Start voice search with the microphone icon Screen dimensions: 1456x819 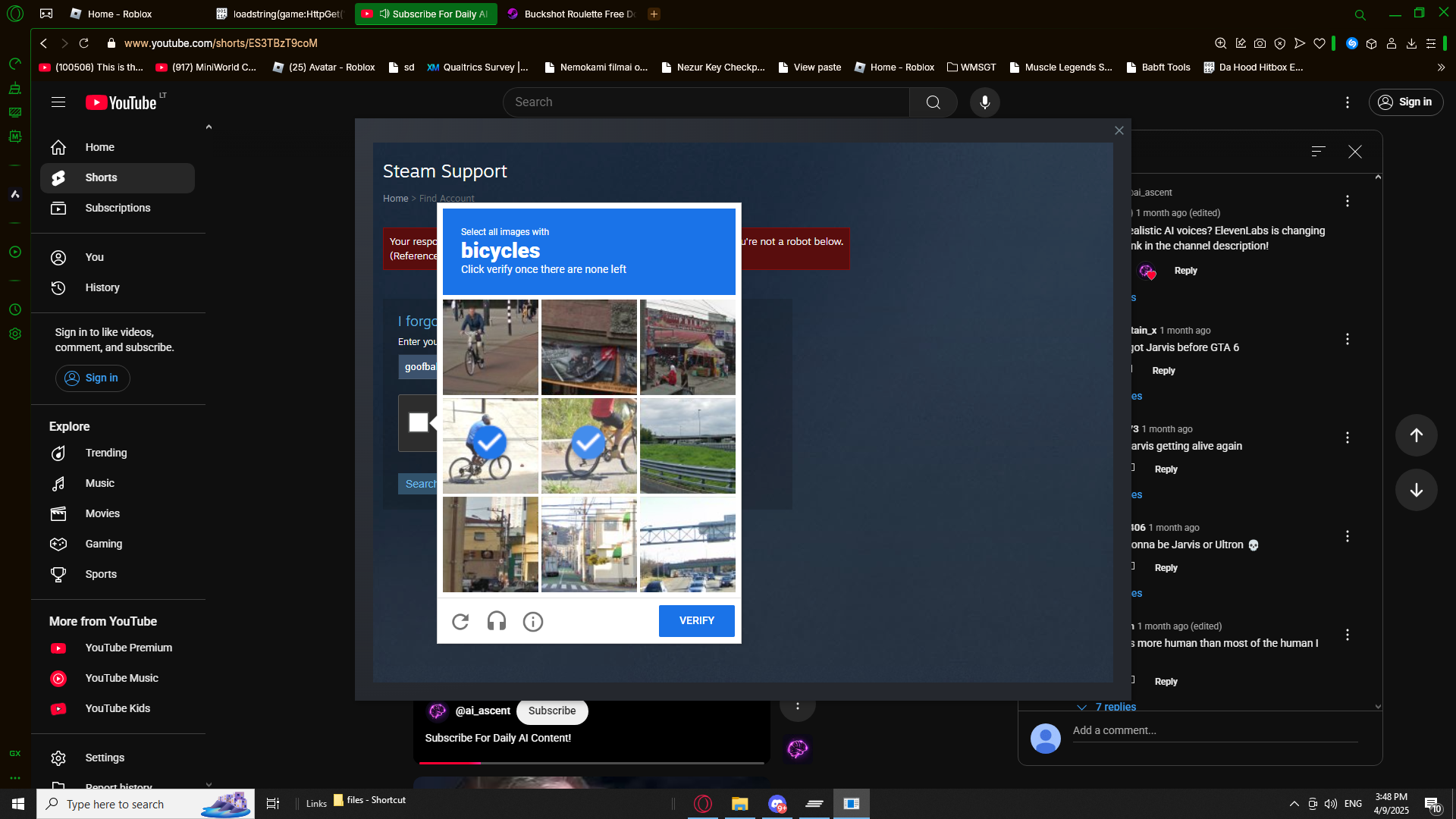984,102
